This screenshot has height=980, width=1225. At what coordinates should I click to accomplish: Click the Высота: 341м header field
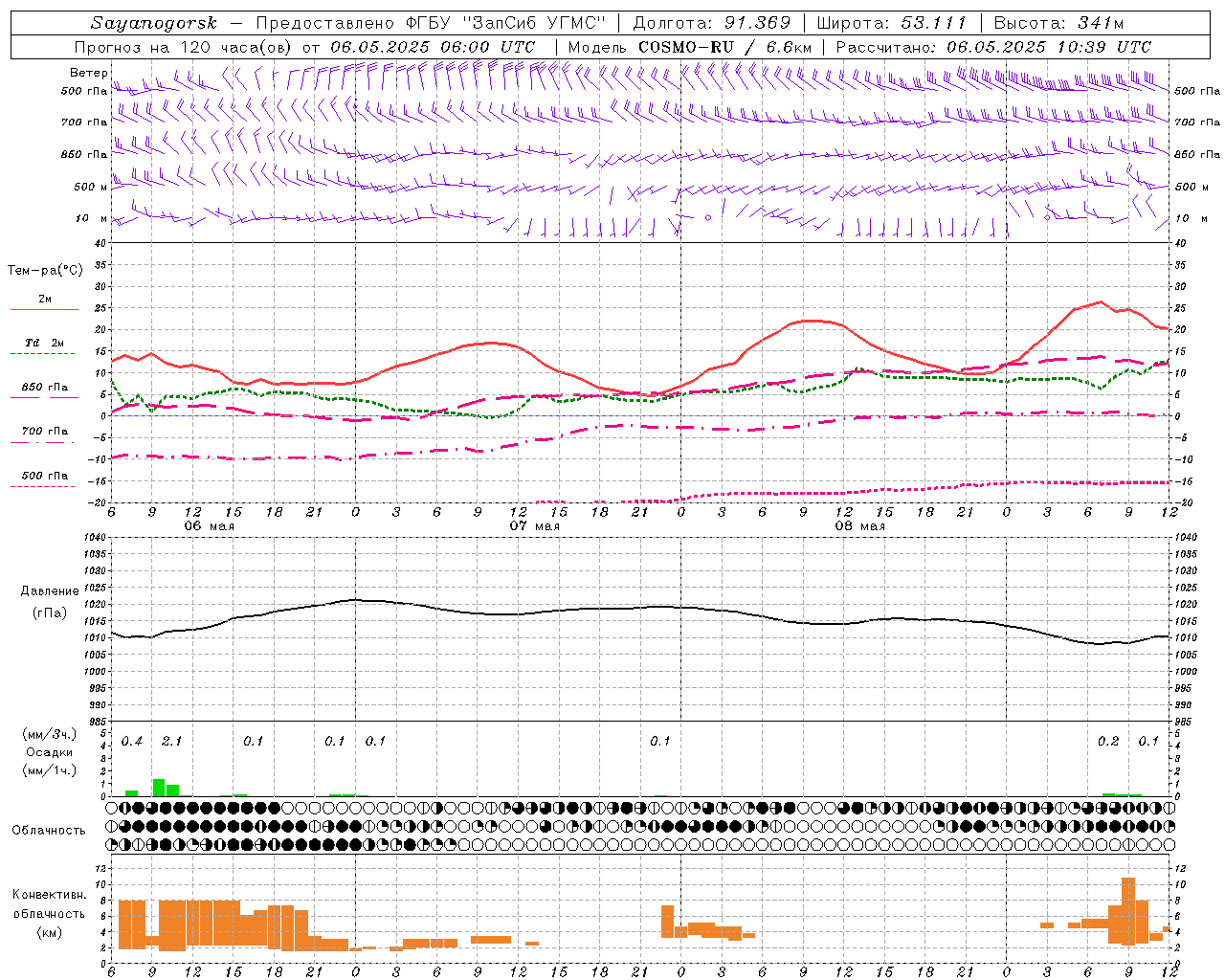(1058, 23)
